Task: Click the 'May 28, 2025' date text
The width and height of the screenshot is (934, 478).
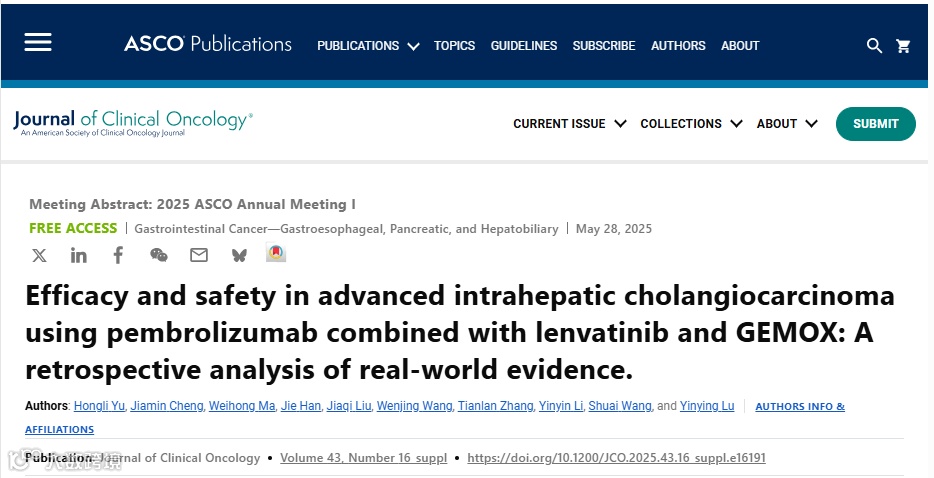Action: tap(614, 229)
